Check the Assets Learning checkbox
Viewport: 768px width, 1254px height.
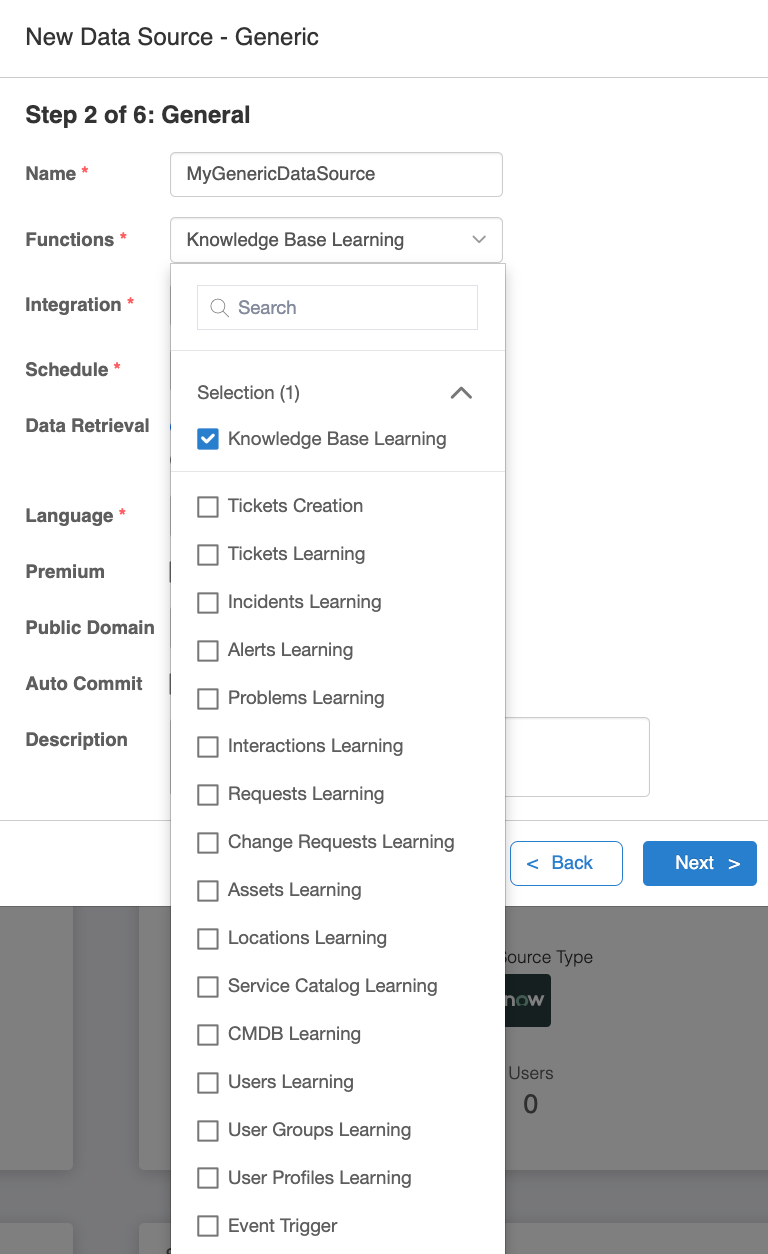(x=208, y=890)
